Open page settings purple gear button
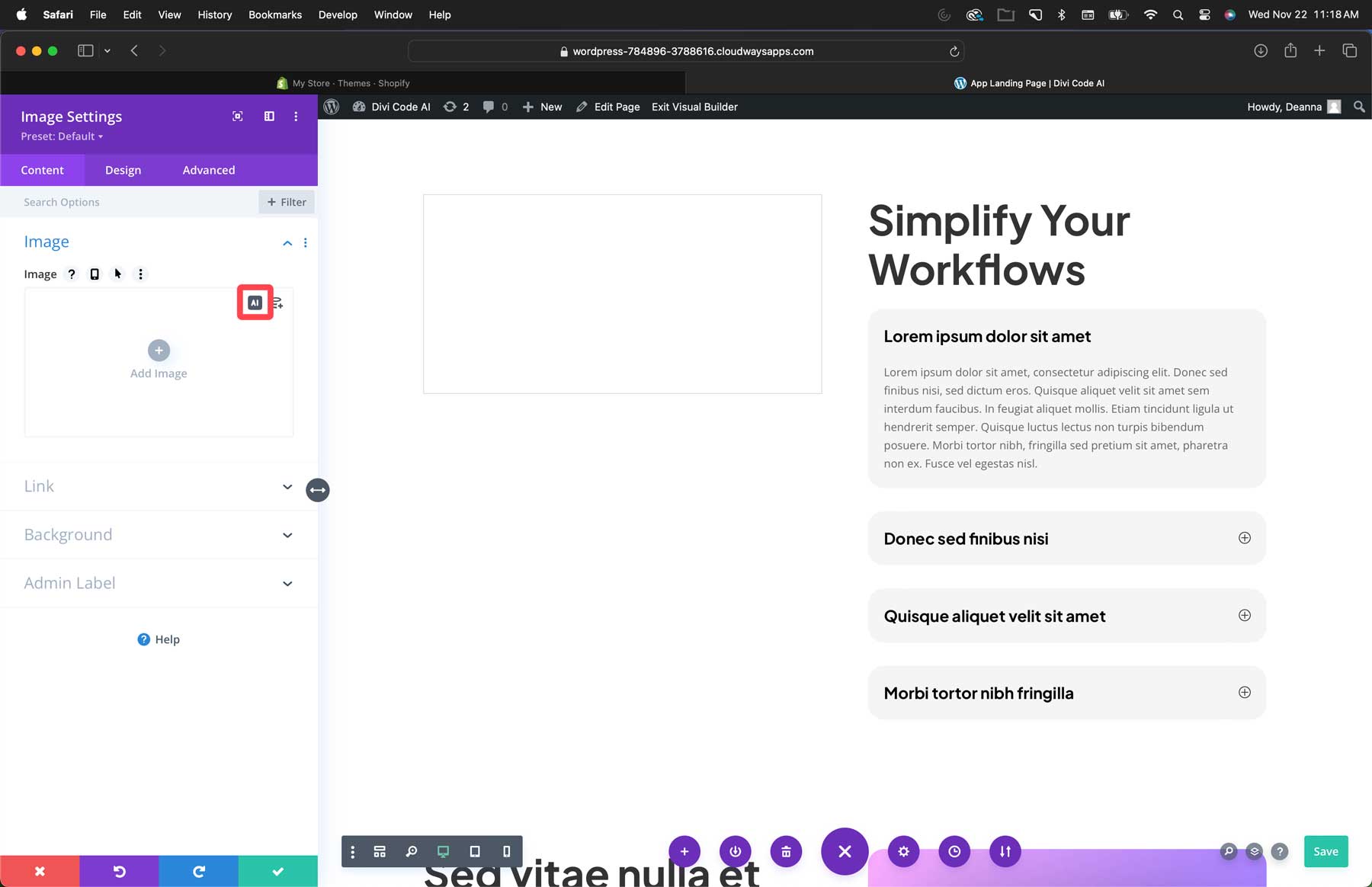 [x=903, y=852]
